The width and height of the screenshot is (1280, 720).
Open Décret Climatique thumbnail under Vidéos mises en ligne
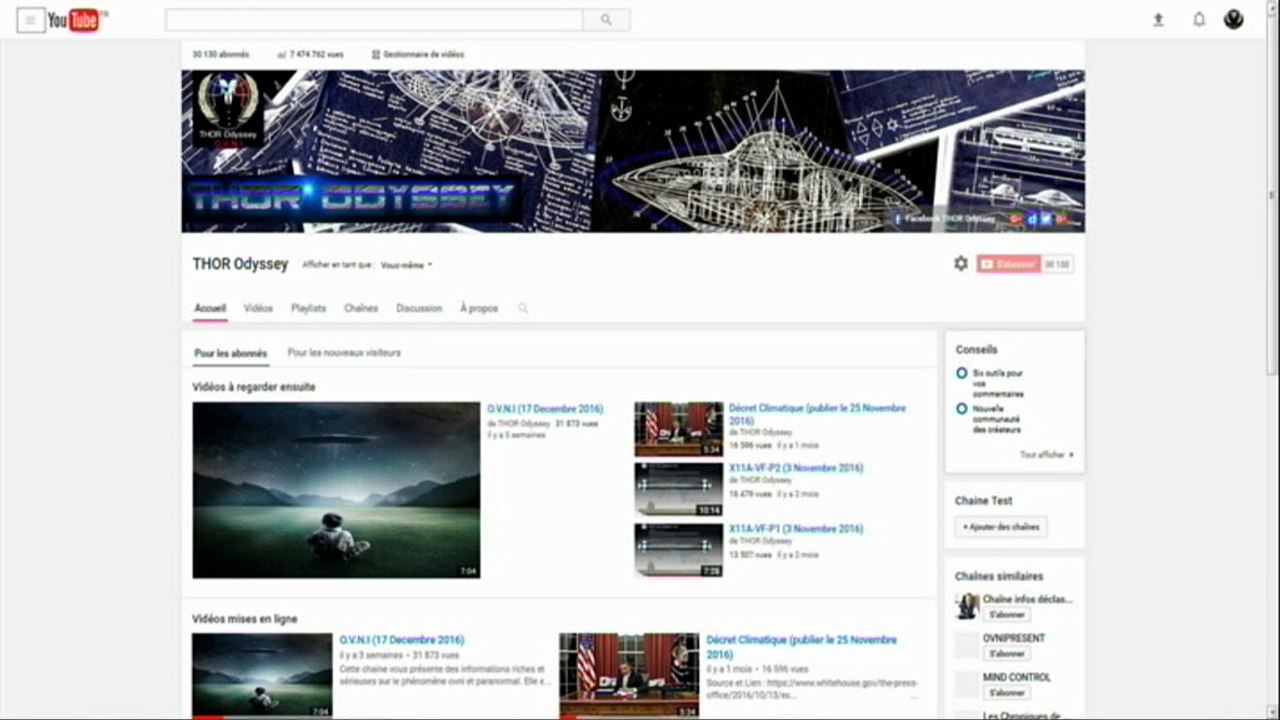pyautogui.click(x=629, y=675)
